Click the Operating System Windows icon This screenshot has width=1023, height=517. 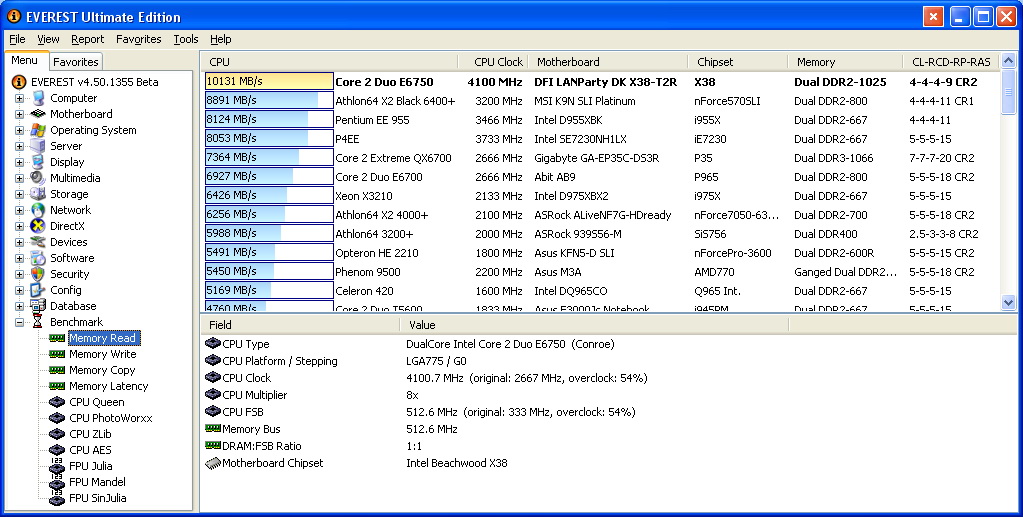point(38,130)
